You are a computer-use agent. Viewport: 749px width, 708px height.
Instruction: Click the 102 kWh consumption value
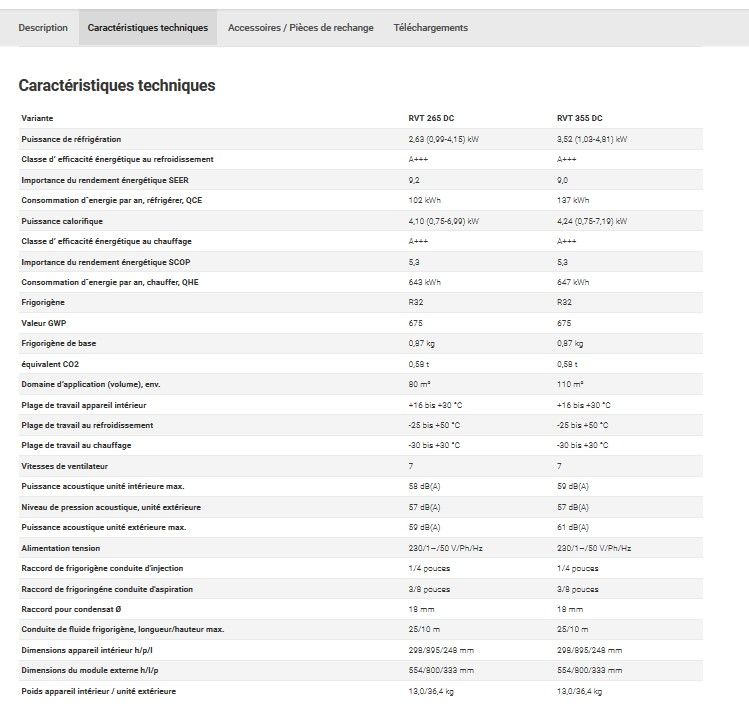[425, 200]
